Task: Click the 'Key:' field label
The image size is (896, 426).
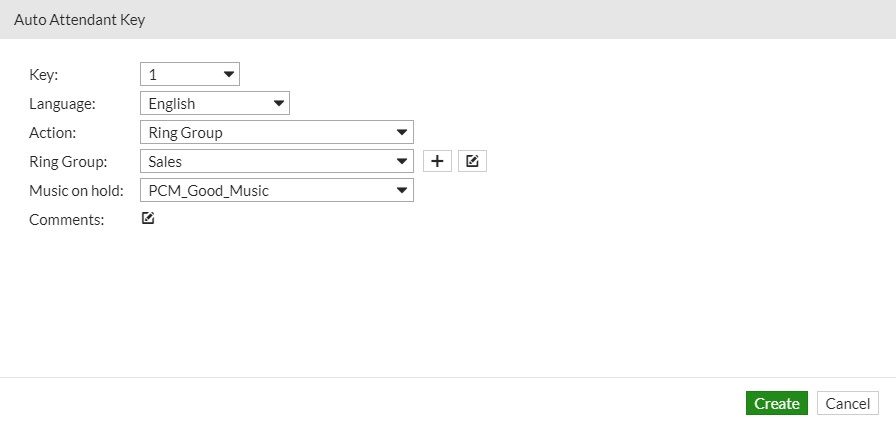Action: click(x=44, y=74)
